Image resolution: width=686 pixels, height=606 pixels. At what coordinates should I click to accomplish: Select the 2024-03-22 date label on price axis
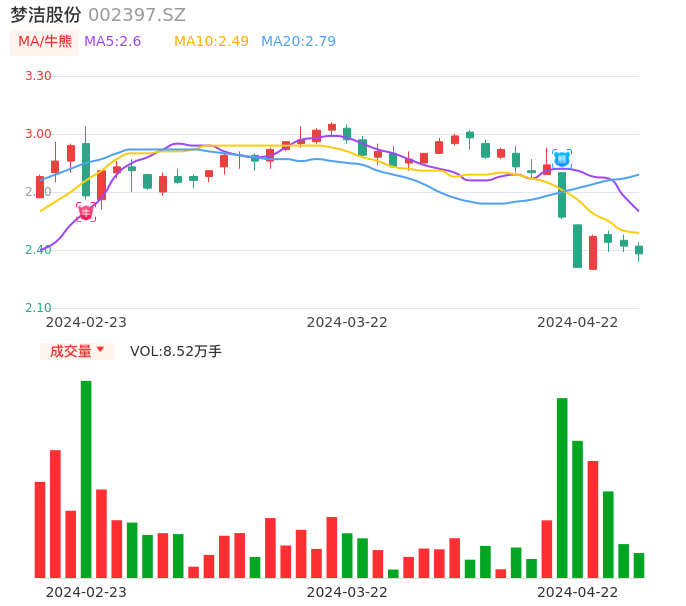click(x=347, y=322)
